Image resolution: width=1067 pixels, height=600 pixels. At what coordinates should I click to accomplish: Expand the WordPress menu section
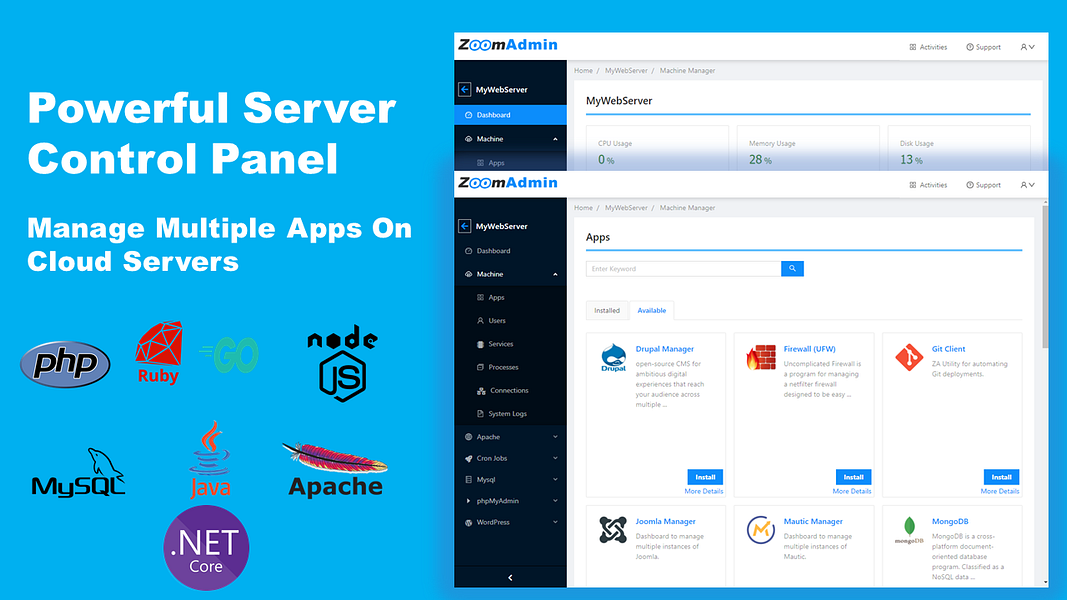[x=510, y=522]
